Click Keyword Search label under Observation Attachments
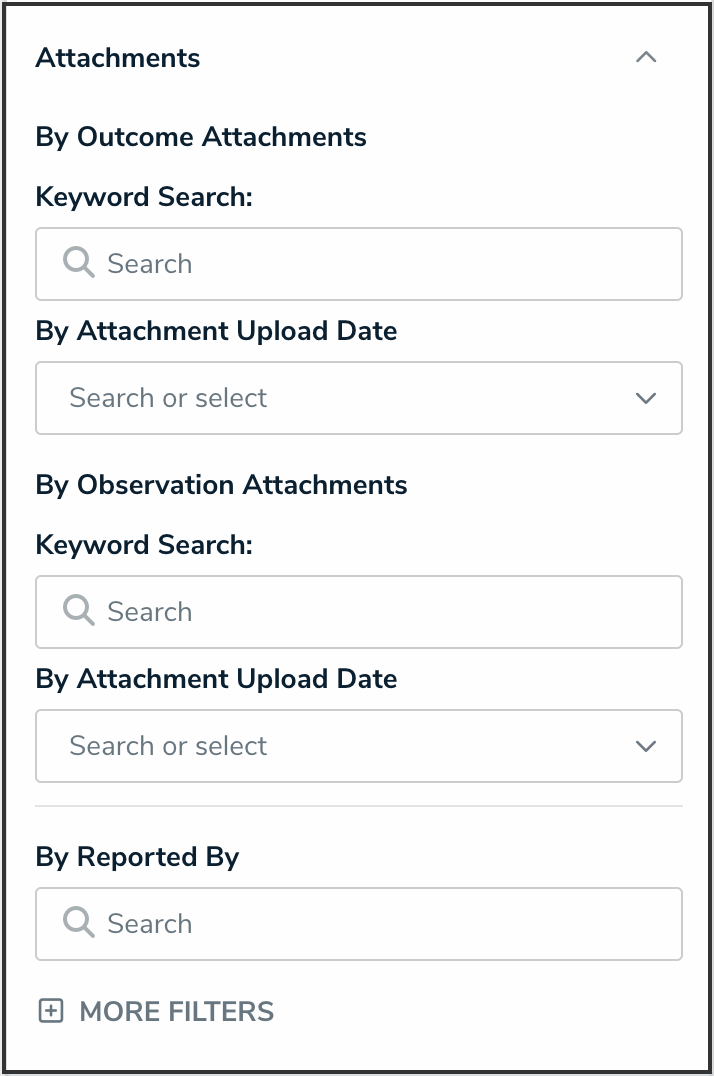Viewport: 714px width, 1076px height. (x=144, y=545)
